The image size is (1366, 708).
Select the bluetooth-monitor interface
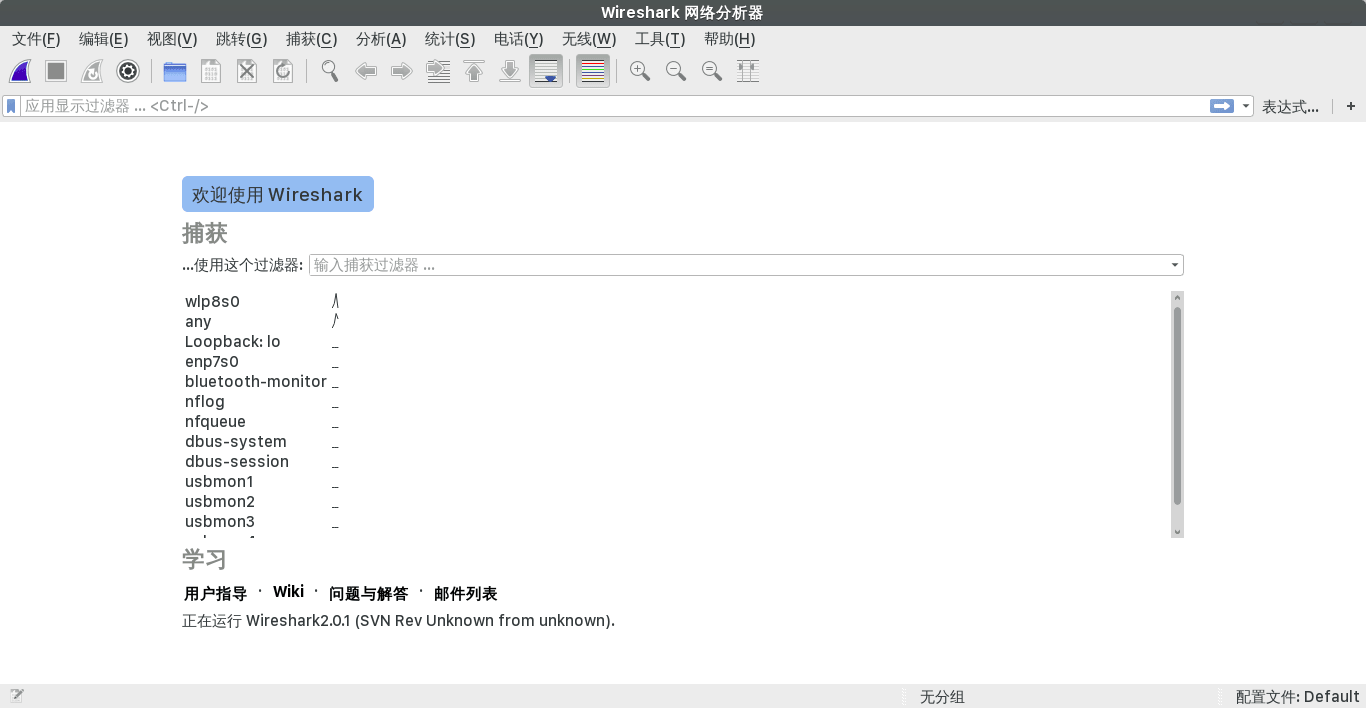256,381
